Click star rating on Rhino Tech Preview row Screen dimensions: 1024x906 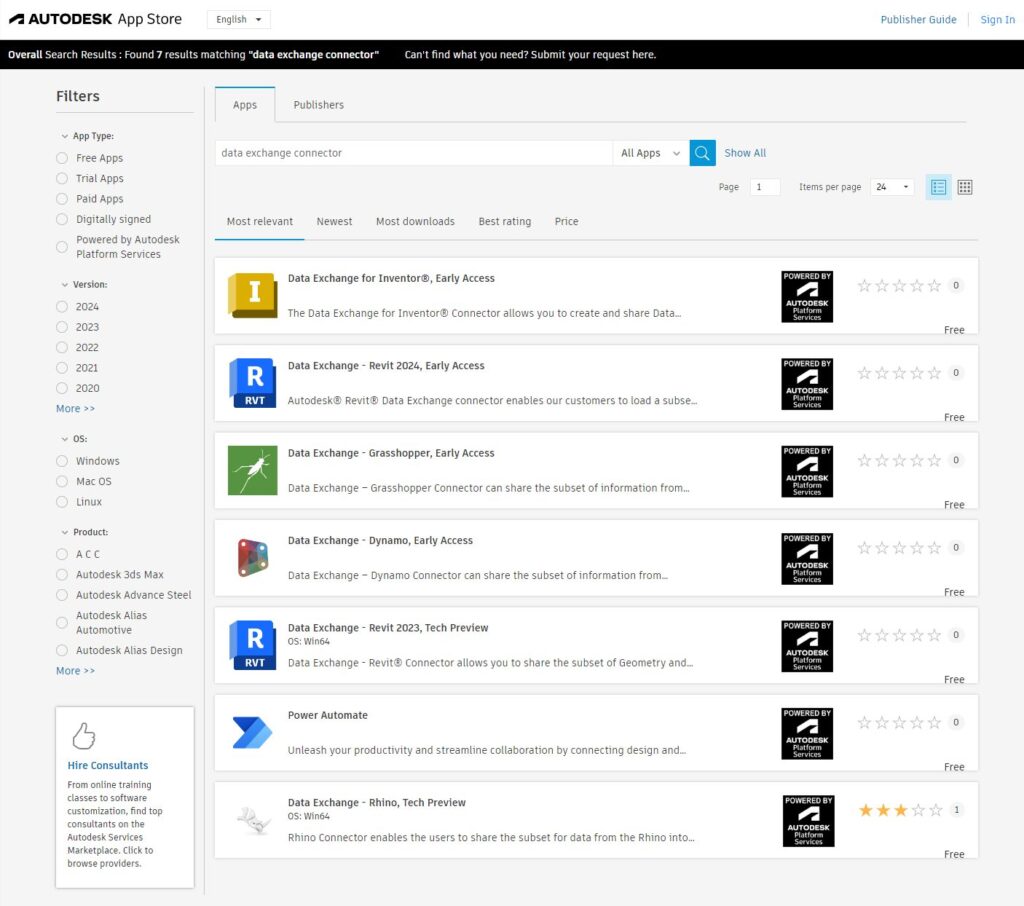coord(901,810)
